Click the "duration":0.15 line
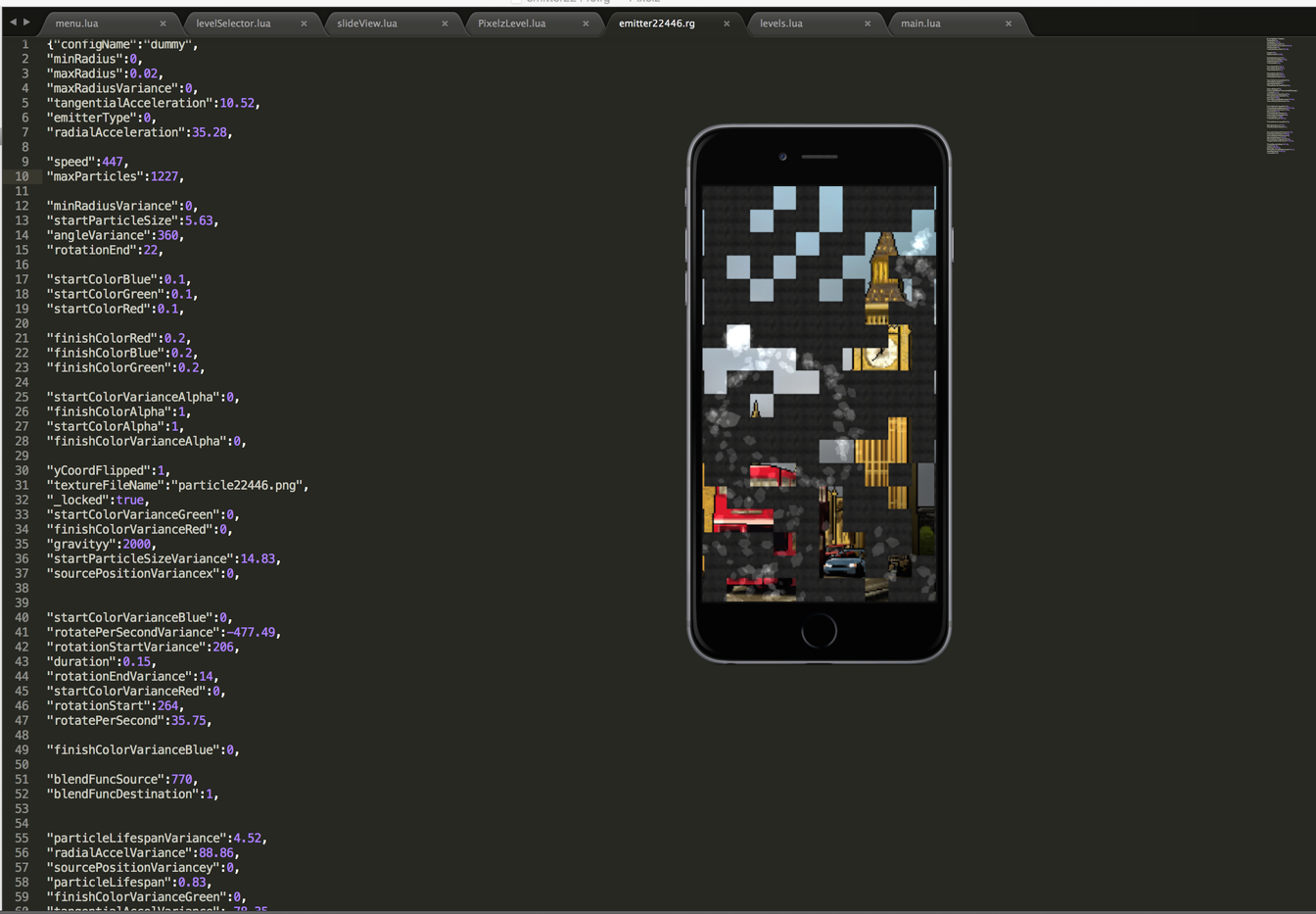 [x=101, y=661]
